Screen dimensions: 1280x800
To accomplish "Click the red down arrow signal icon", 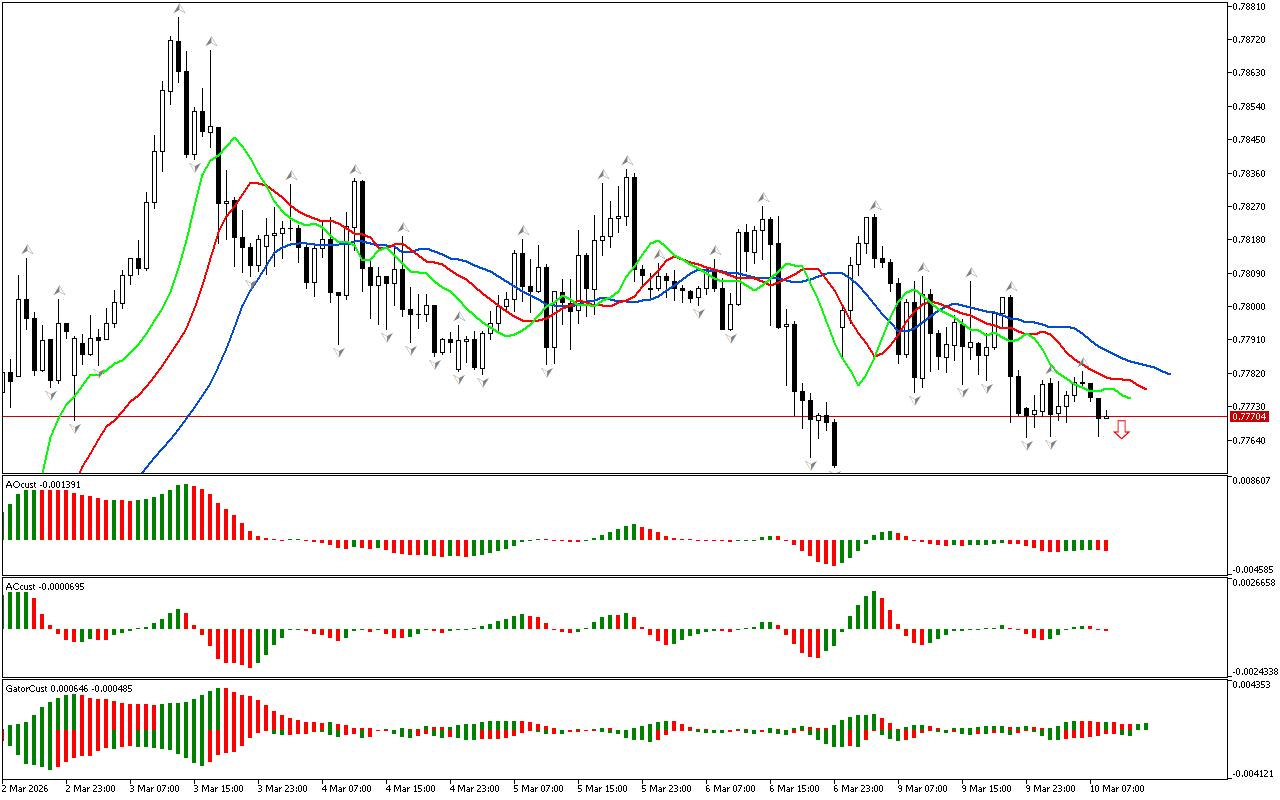I will coord(1121,429).
